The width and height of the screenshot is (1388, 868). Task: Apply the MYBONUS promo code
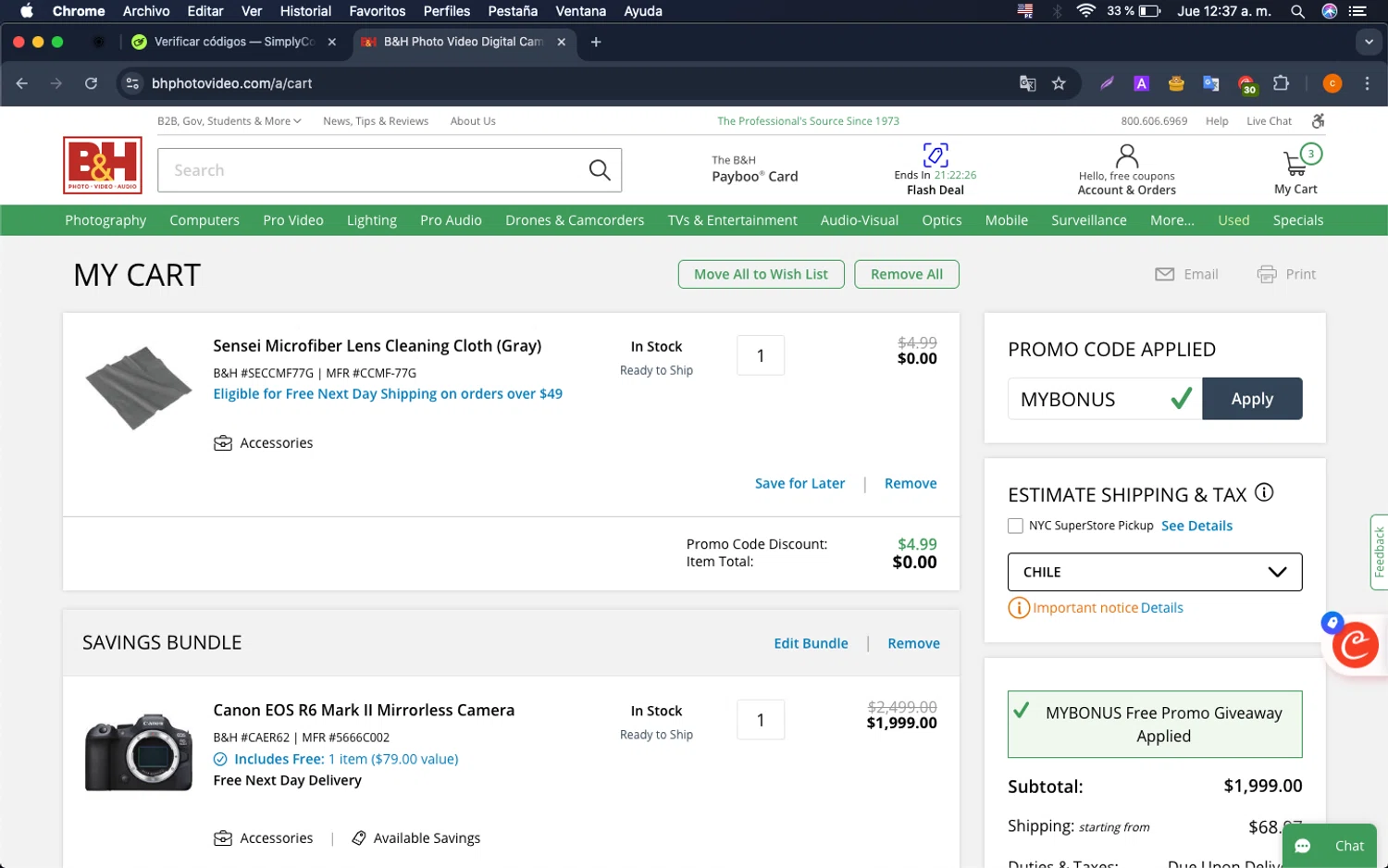(1251, 399)
